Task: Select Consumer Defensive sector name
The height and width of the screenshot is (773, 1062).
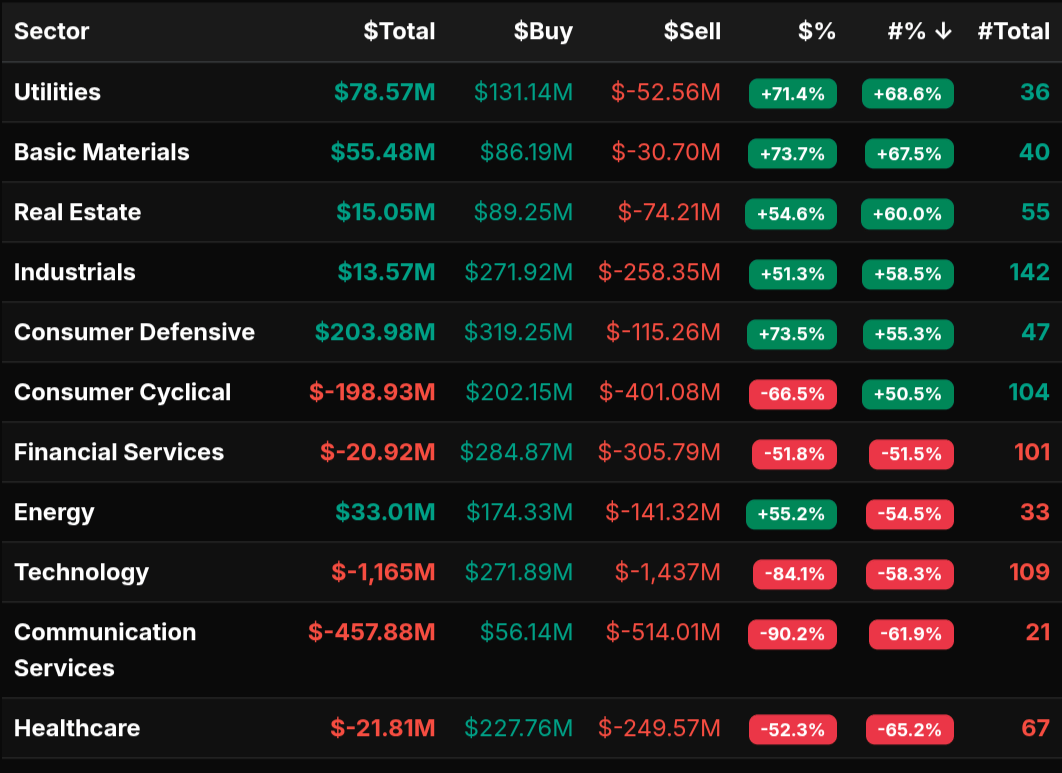Action: 135,332
